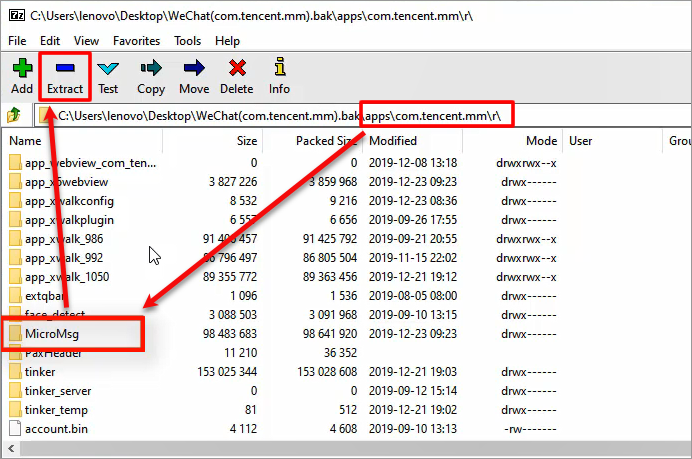This screenshot has height=459, width=692.
Task: Click the Extract toolbar icon
Action: point(65,68)
